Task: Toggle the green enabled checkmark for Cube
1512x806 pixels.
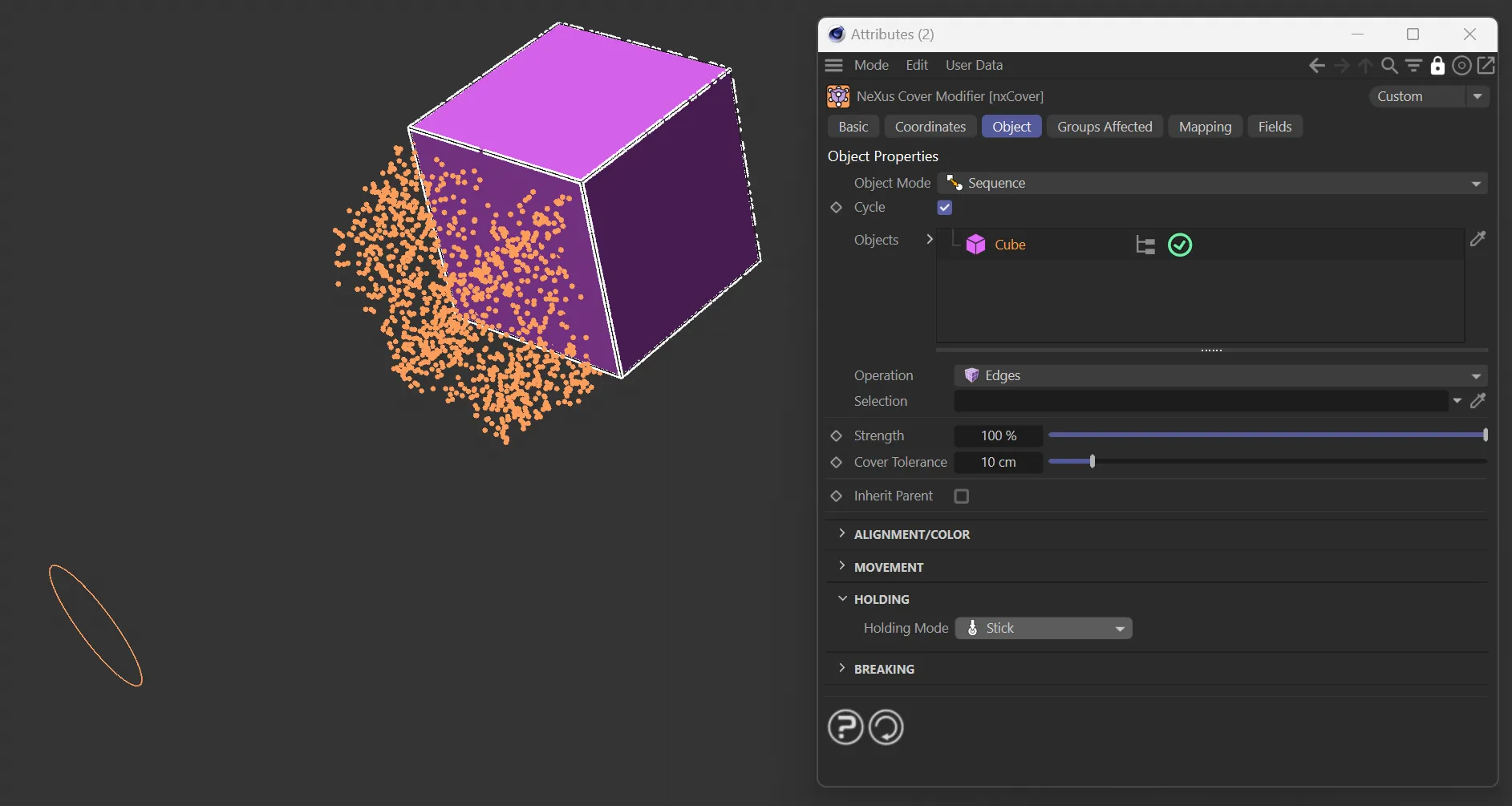Action: click(1180, 245)
